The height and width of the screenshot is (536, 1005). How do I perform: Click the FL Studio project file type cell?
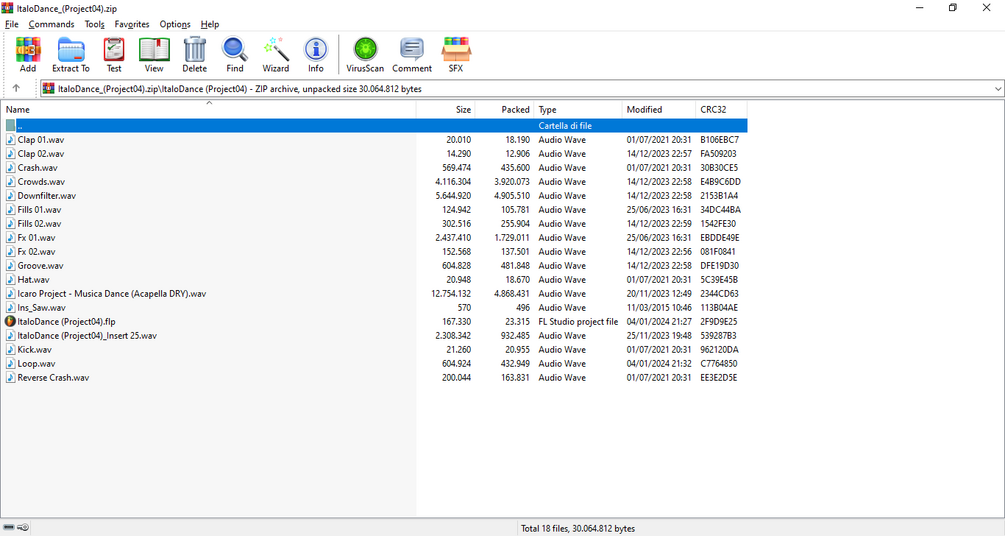[578, 321]
